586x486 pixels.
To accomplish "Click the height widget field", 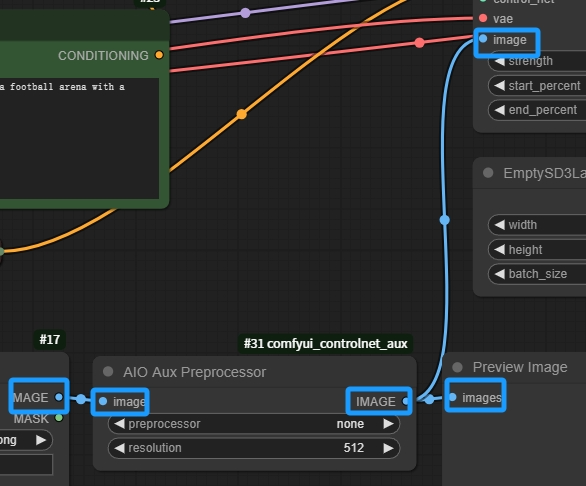I will tap(537, 249).
